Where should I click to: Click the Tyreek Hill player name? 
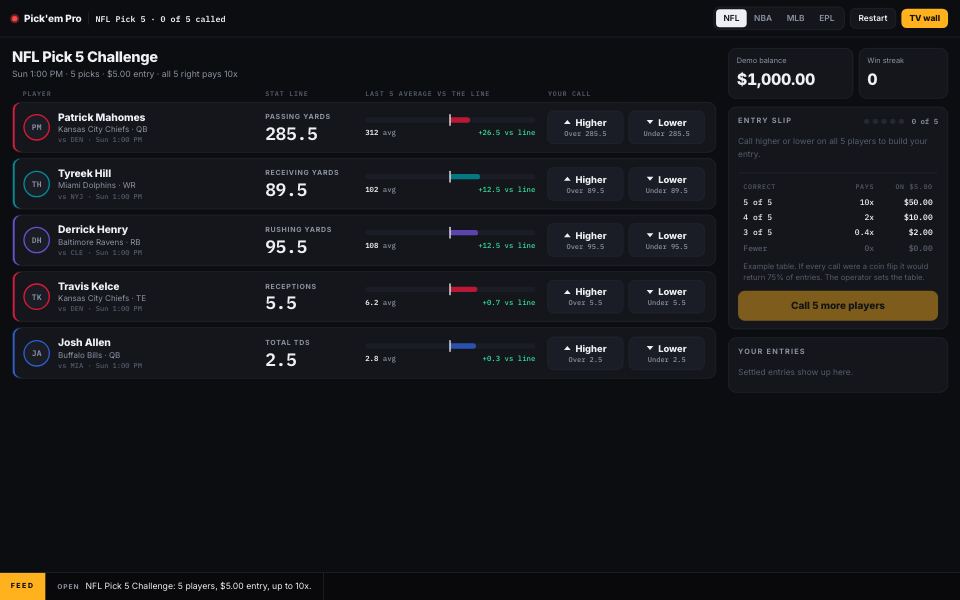pos(84,174)
